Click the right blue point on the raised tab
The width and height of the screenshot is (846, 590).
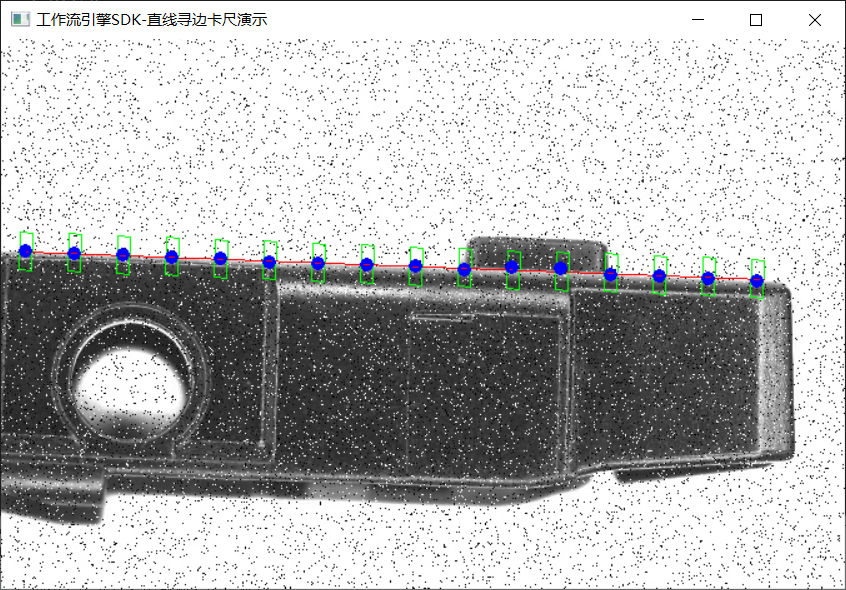click(561, 268)
